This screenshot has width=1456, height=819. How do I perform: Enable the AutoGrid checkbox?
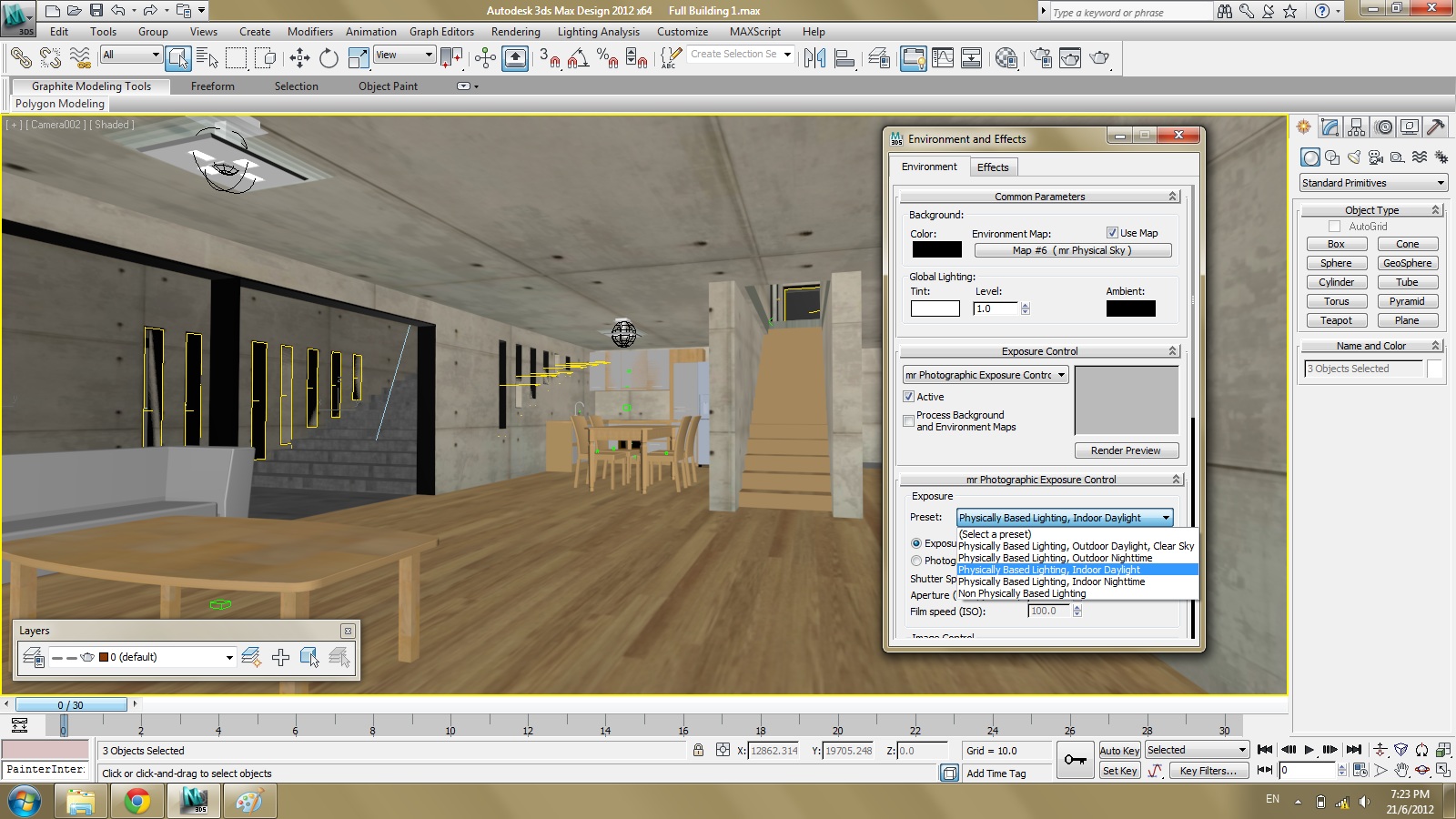1335,227
